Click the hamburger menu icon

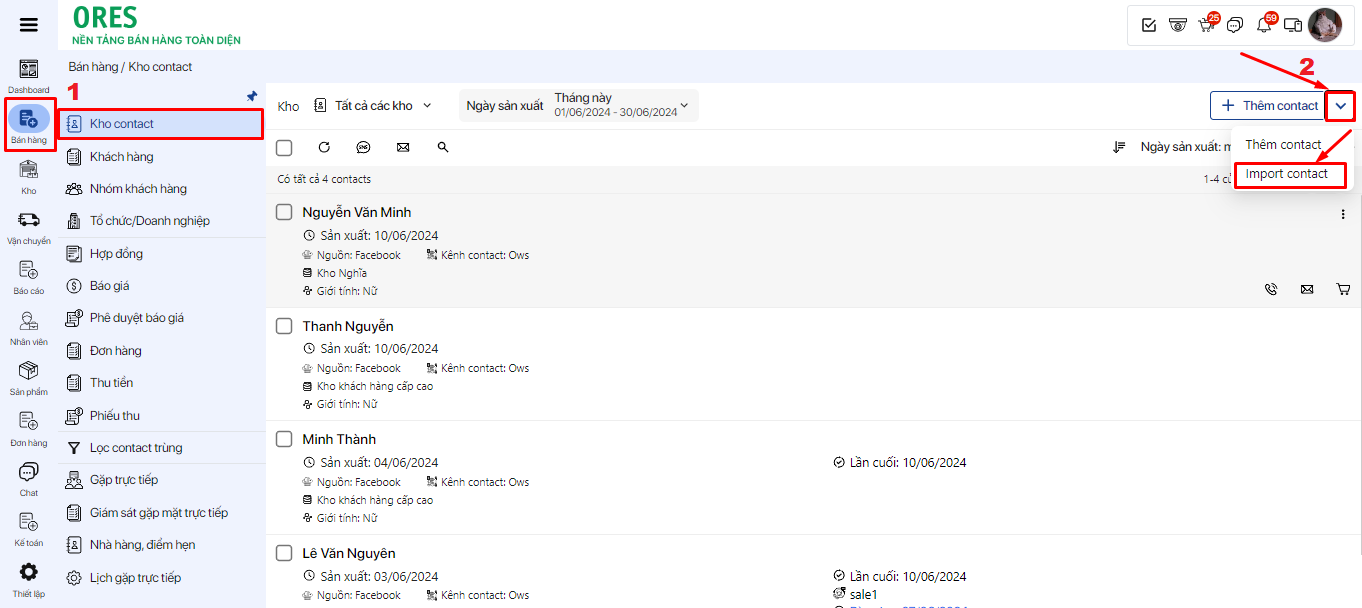pyautogui.click(x=29, y=25)
